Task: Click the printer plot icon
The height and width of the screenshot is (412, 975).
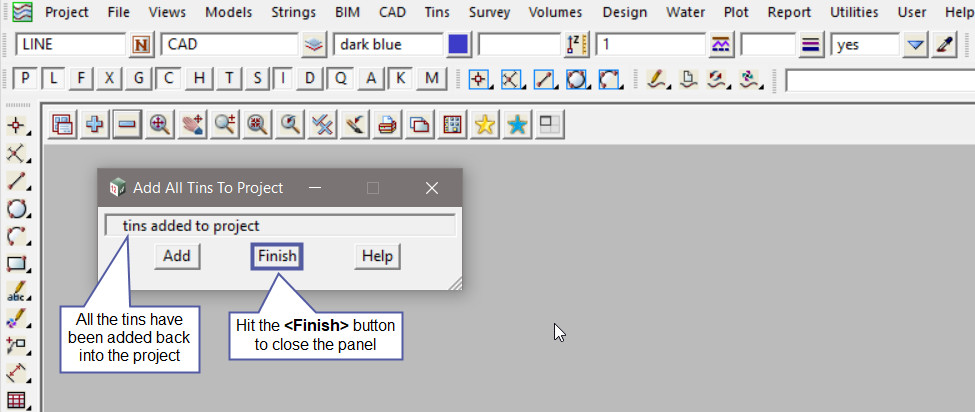Action: tap(387, 125)
